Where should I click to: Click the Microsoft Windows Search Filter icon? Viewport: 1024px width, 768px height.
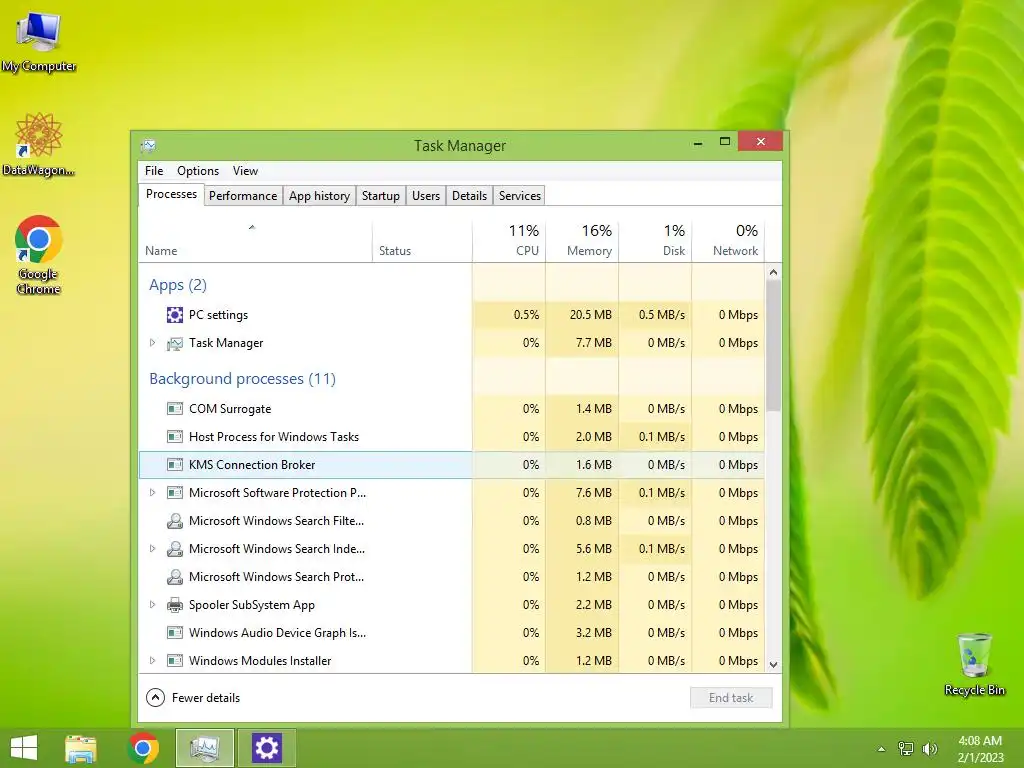coord(174,521)
